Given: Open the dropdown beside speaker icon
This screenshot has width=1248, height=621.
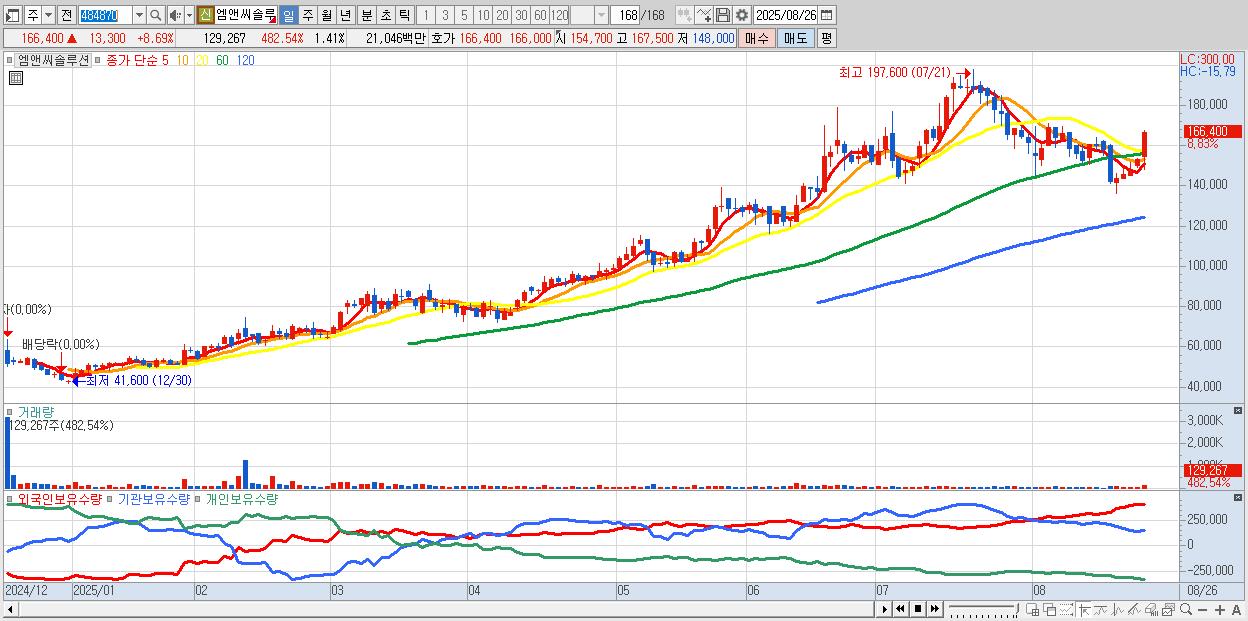Looking at the screenshot, I should tap(189, 15).
